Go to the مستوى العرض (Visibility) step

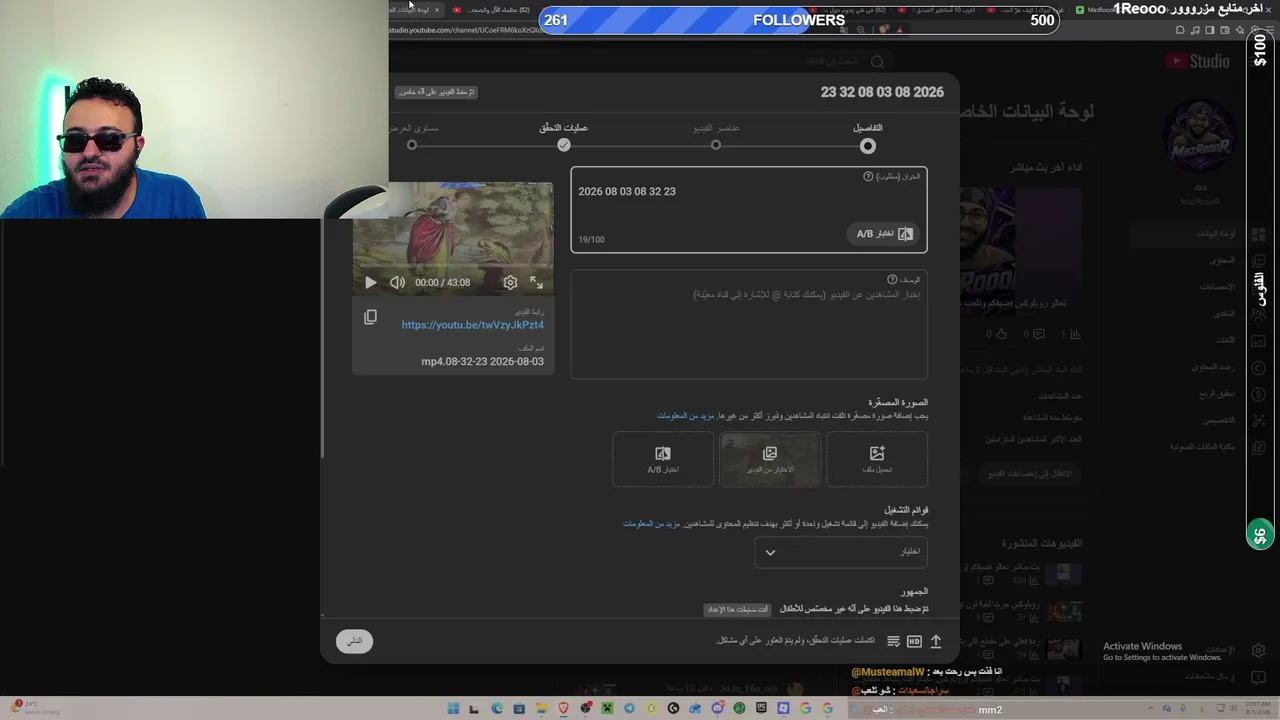pyautogui.click(x=412, y=138)
